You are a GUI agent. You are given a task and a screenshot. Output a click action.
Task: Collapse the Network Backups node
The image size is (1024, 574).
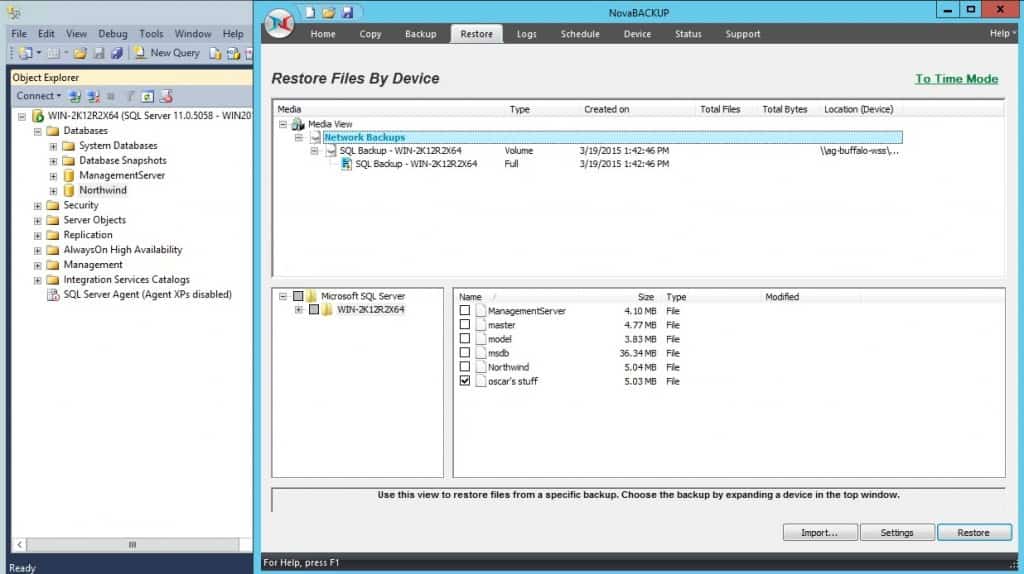pos(298,137)
